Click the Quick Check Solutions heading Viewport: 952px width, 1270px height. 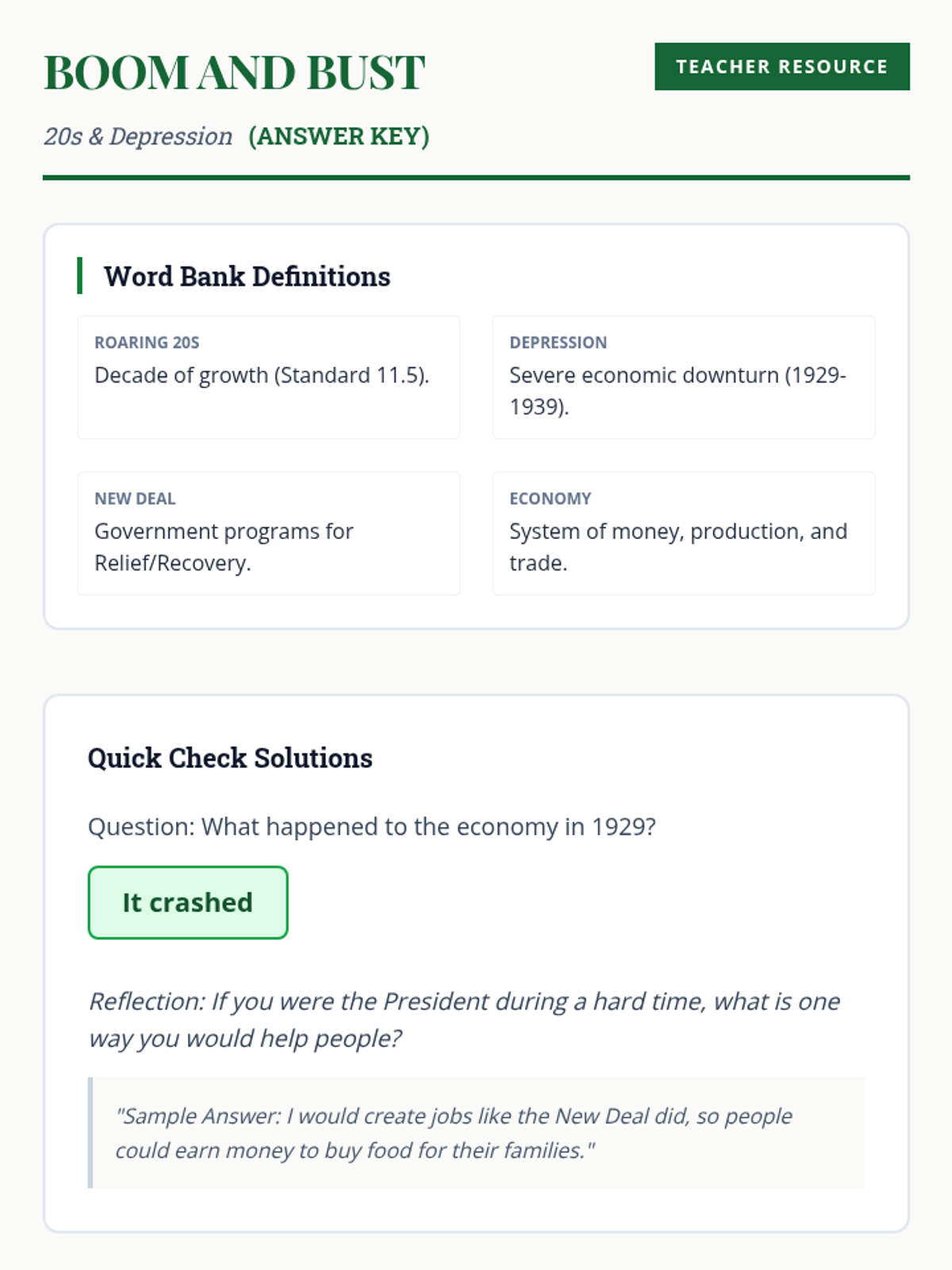[x=230, y=758]
